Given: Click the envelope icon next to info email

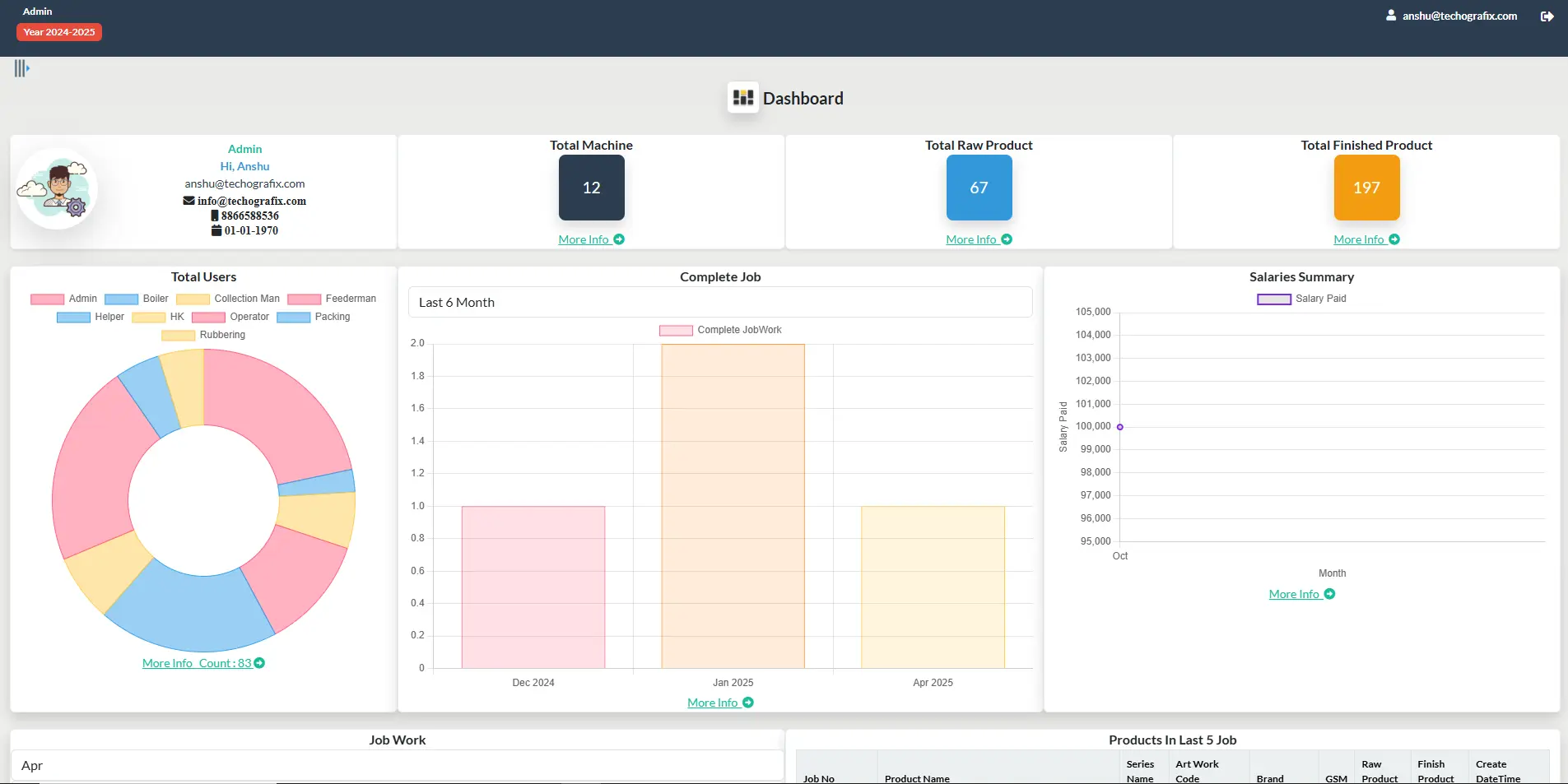Looking at the screenshot, I should (188, 201).
